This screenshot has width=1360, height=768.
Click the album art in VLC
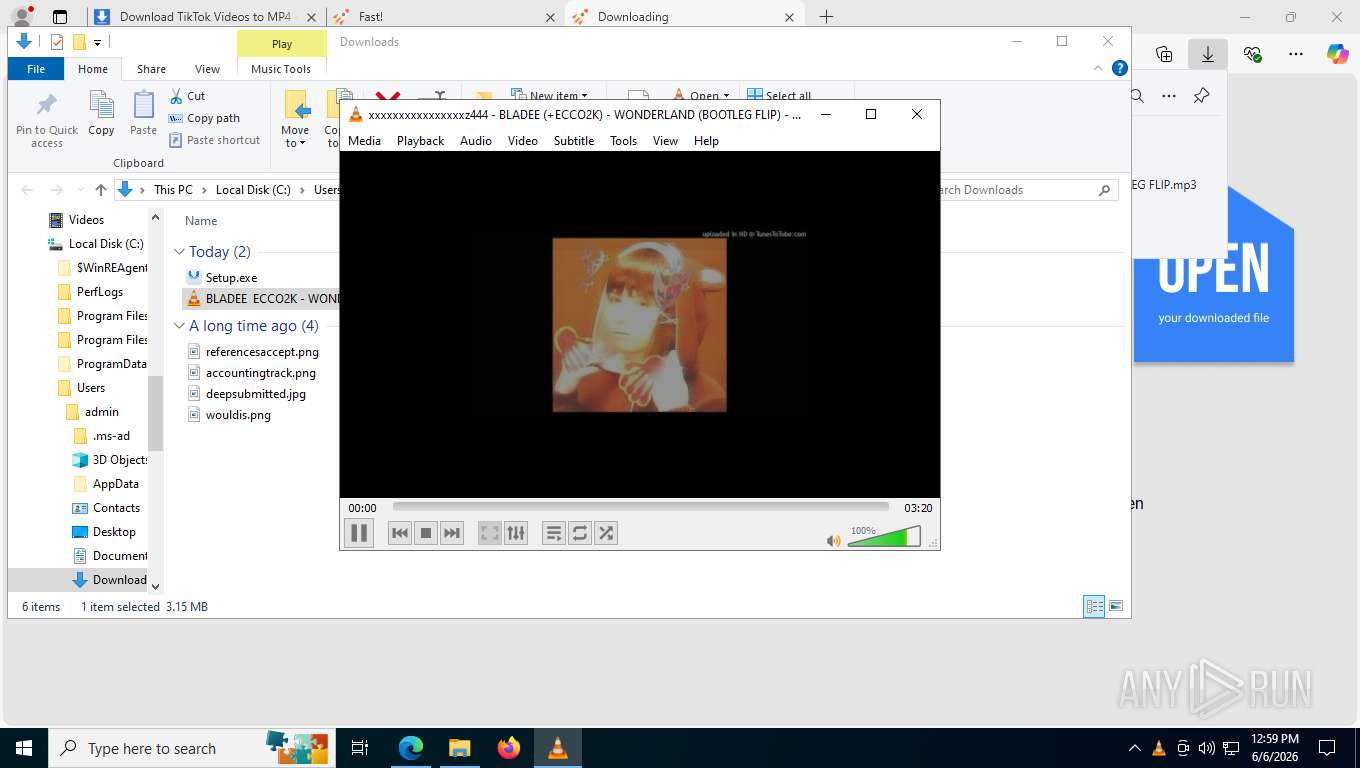(640, 325)
